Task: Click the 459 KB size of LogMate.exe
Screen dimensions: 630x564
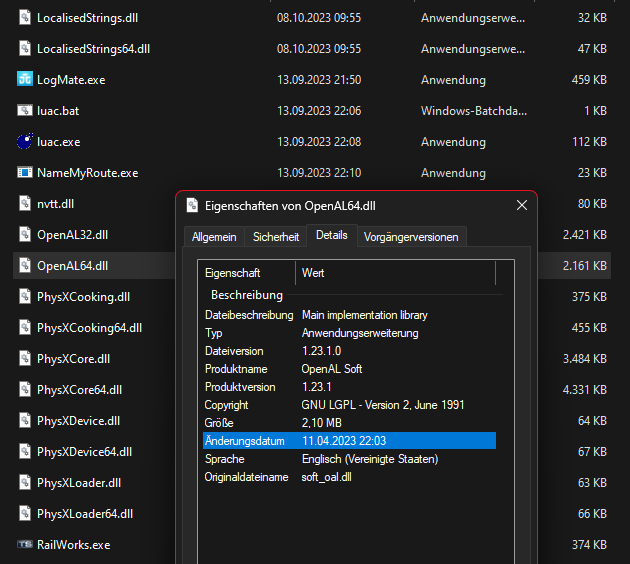Action: point(589,80)
